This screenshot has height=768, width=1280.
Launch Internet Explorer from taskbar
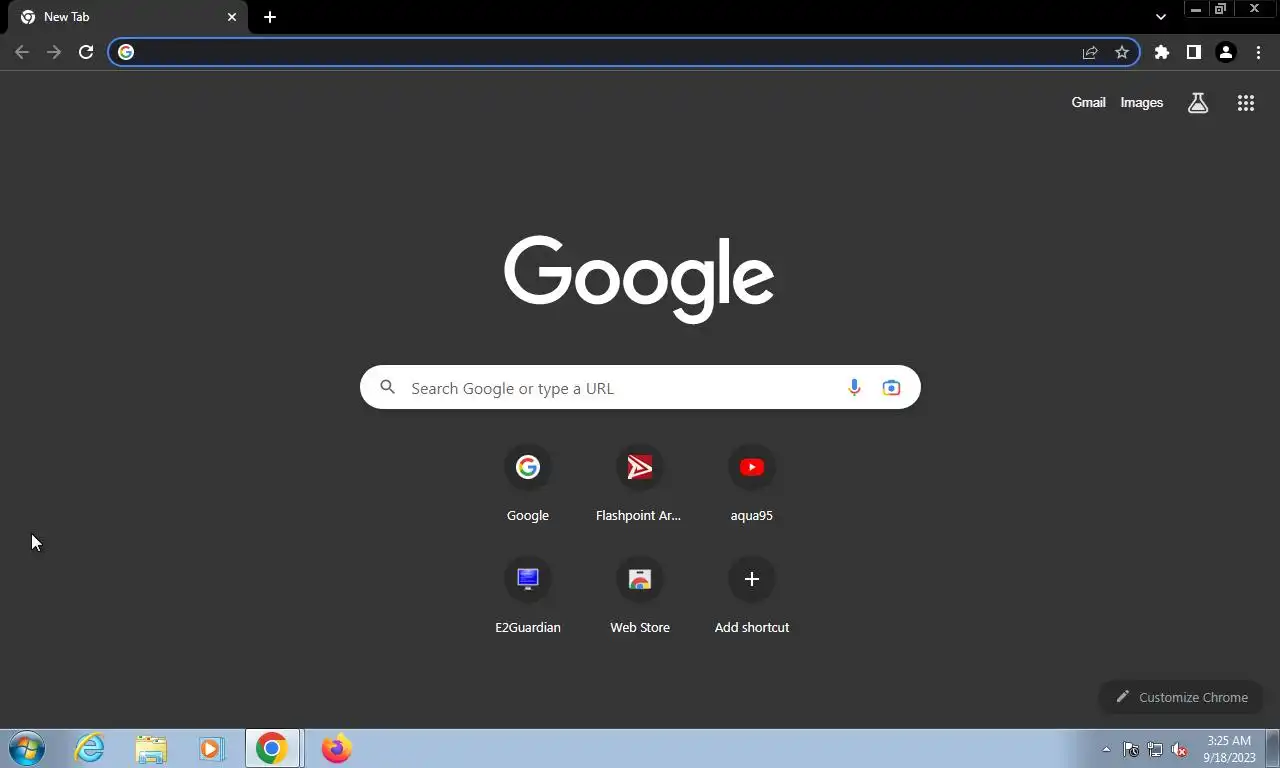(x=90, y=748)
